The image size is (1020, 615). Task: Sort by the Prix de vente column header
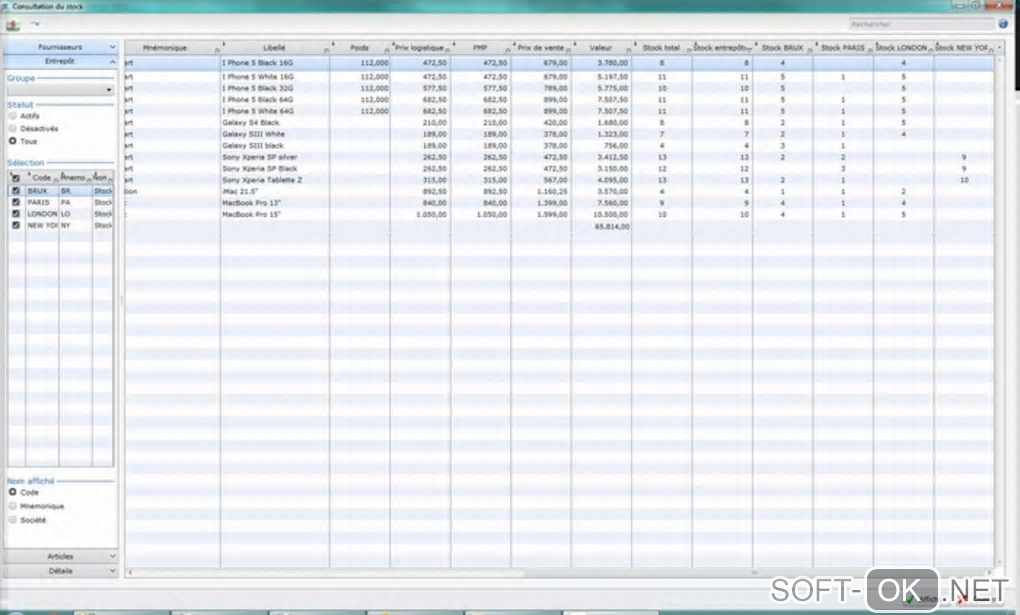[541, 48]
